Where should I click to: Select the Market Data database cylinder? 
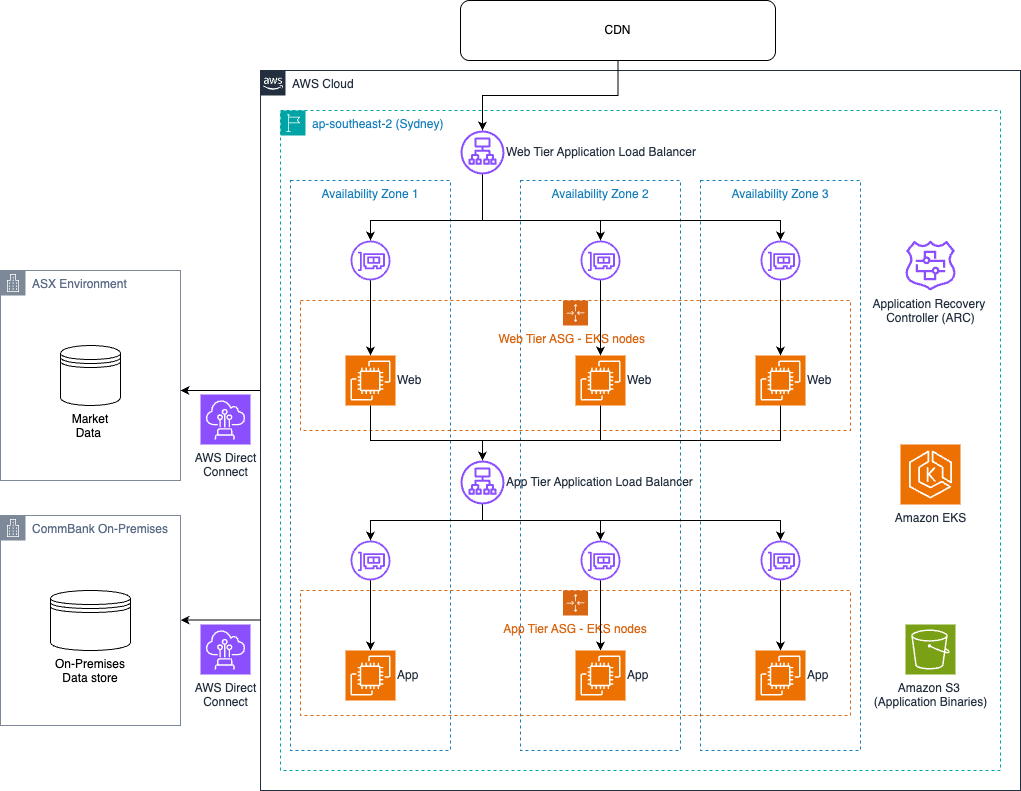(91, 376)
